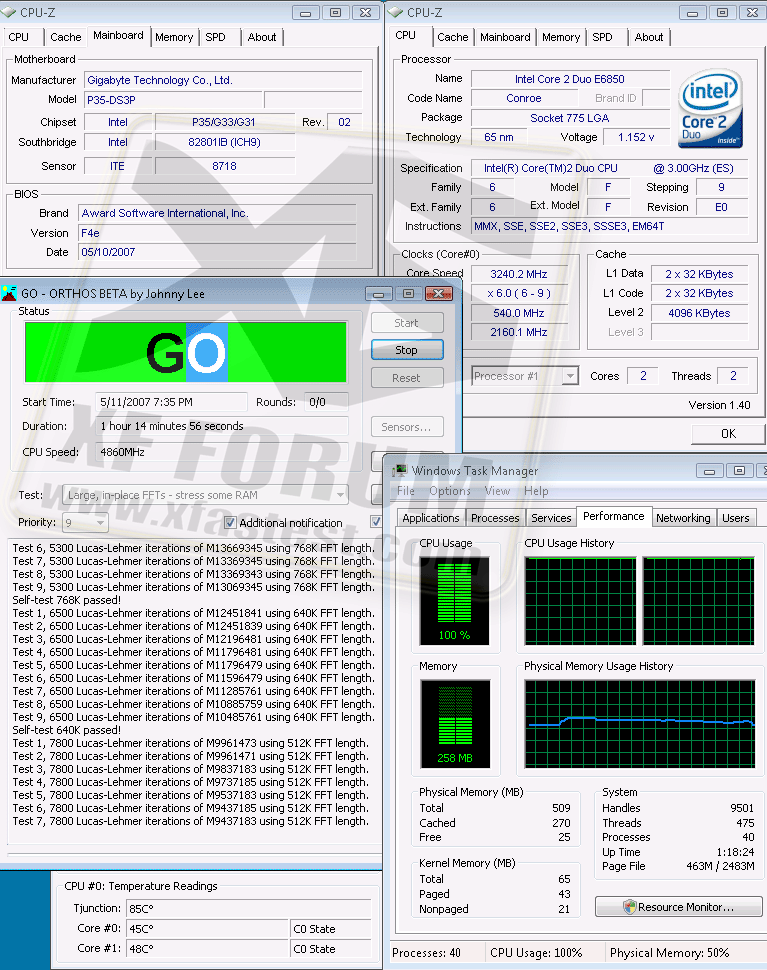Viewport: 767px width, 970px height.
Task: Open Task Manager Options menu
Action: coord(450,491)
